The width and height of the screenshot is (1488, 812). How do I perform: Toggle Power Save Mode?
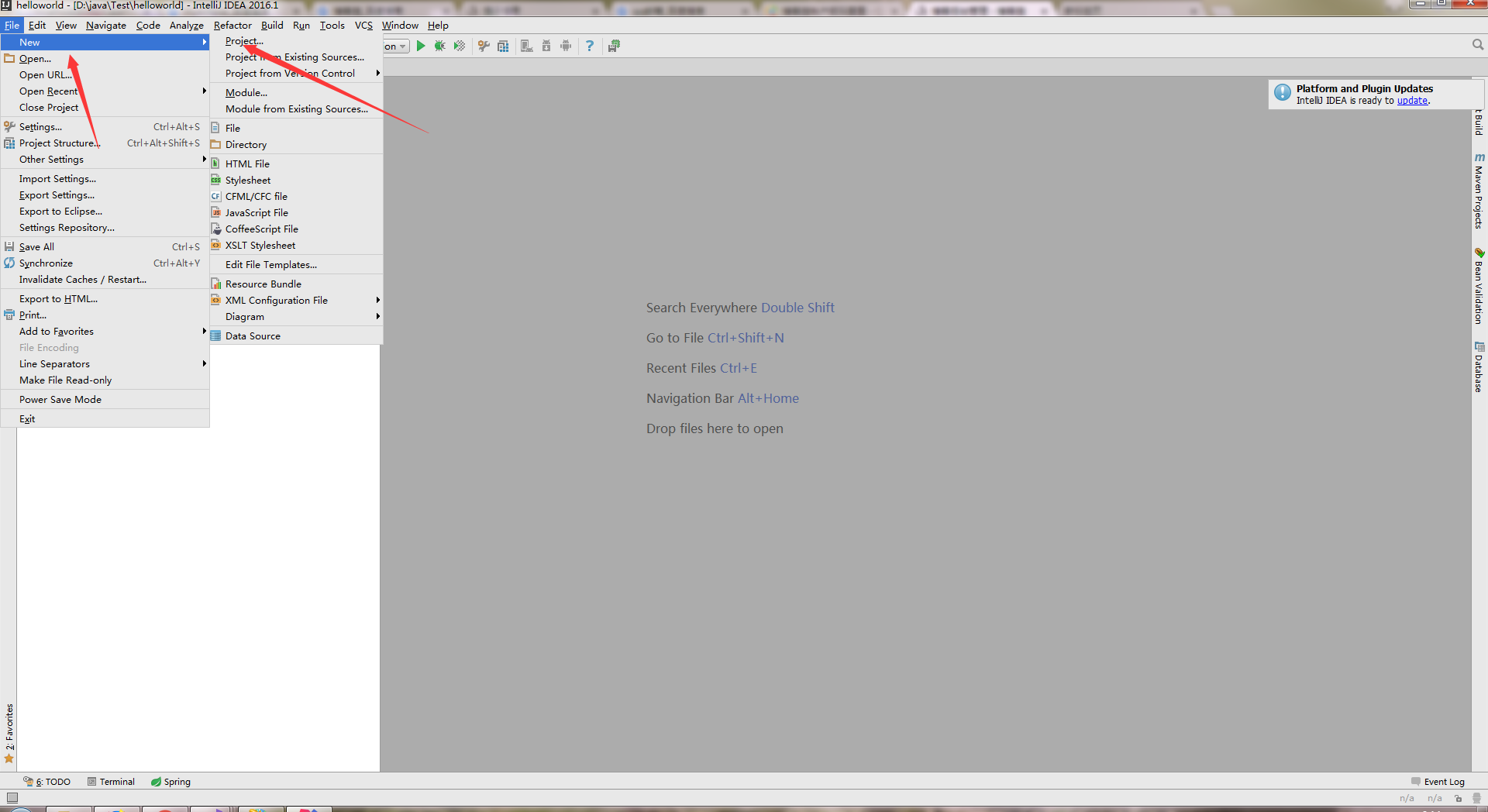tap(105, 400)
